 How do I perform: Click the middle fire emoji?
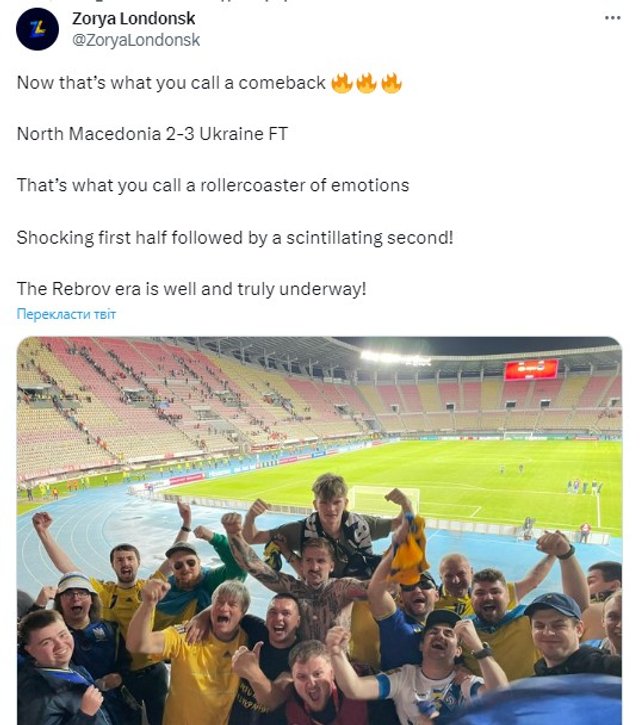366,83
